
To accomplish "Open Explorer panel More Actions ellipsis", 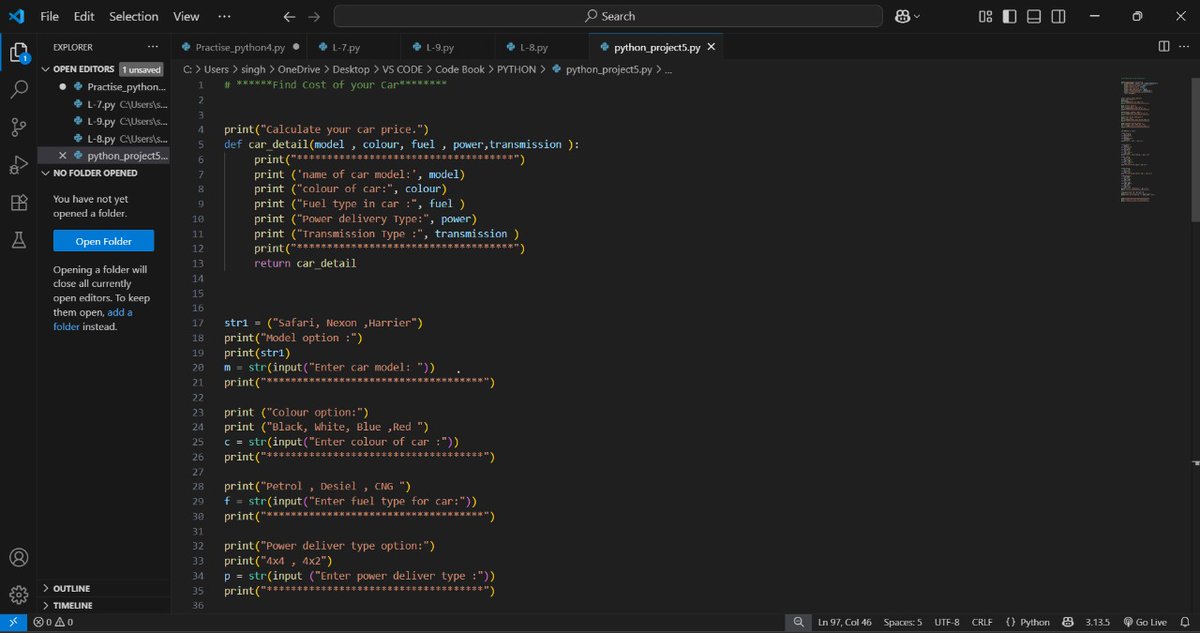I will click(x=152, y=47).
